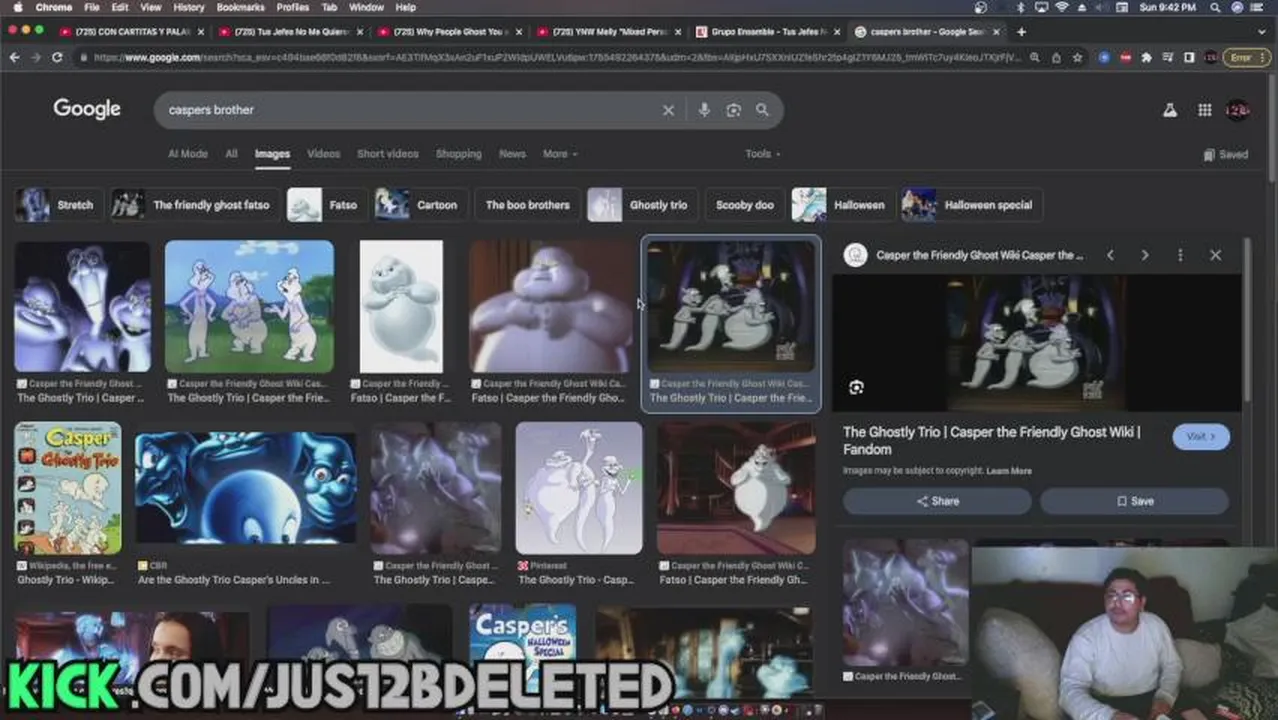The width and height of the screenshot is (1278, 720).
Task: Select the Fatso filter chip
Action: 326,205
